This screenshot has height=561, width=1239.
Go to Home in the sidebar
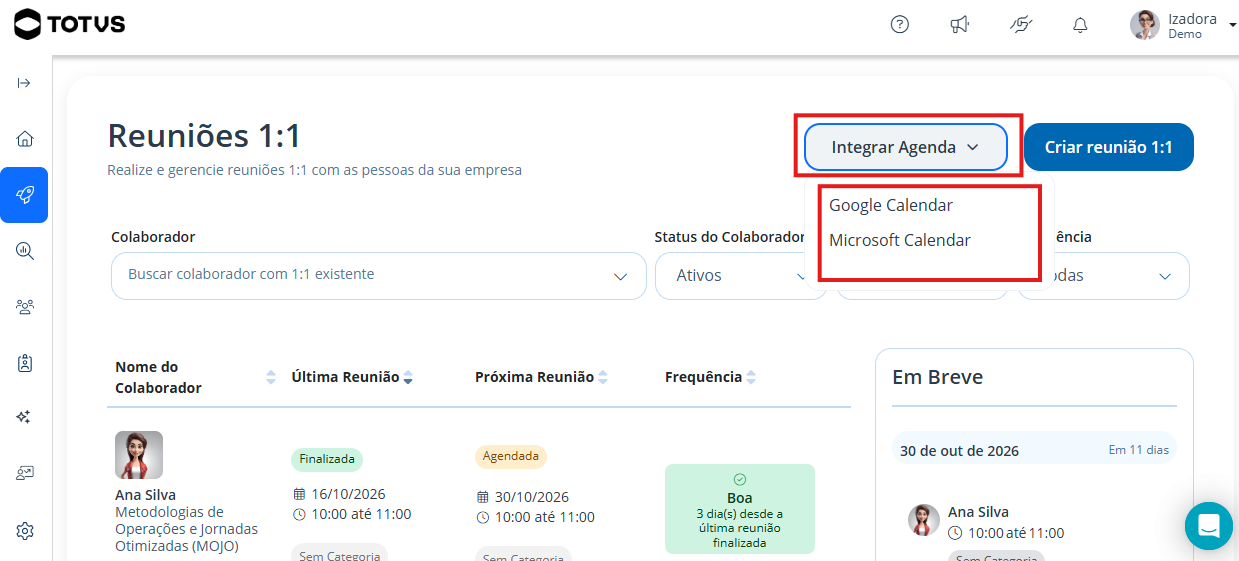tap(25, 139)
